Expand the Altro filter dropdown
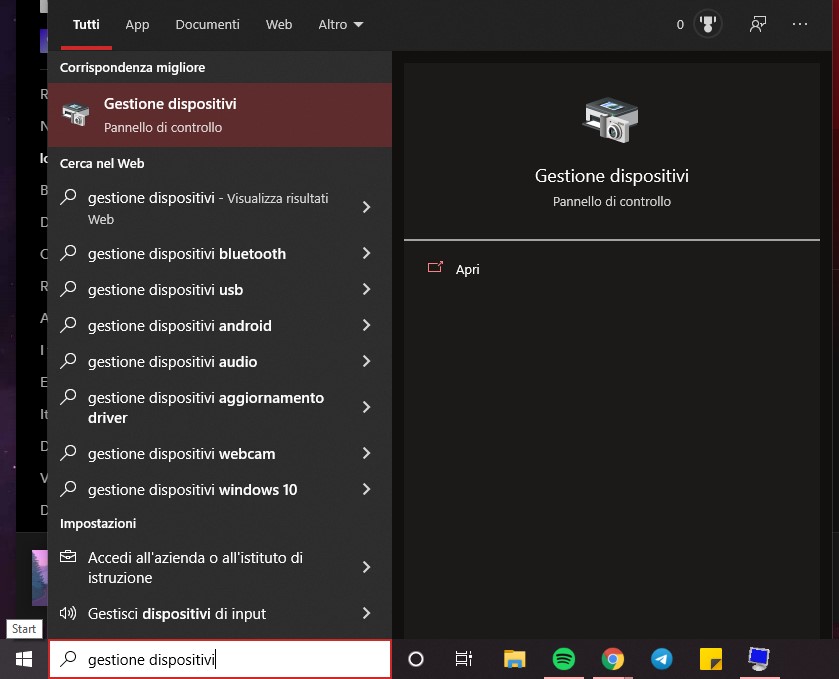Screen dimensions: 839x679 point(340,25)
